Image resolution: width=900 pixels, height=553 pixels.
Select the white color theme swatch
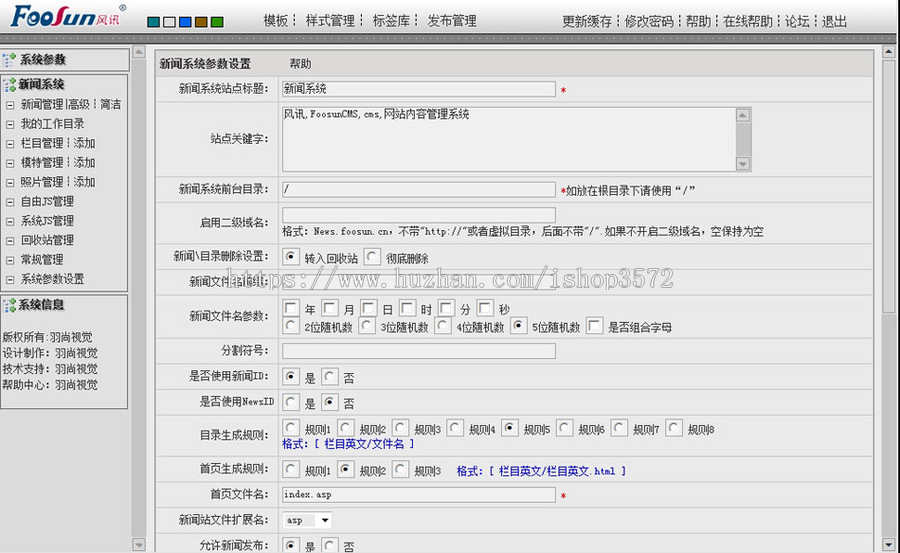tap(169, 22)
